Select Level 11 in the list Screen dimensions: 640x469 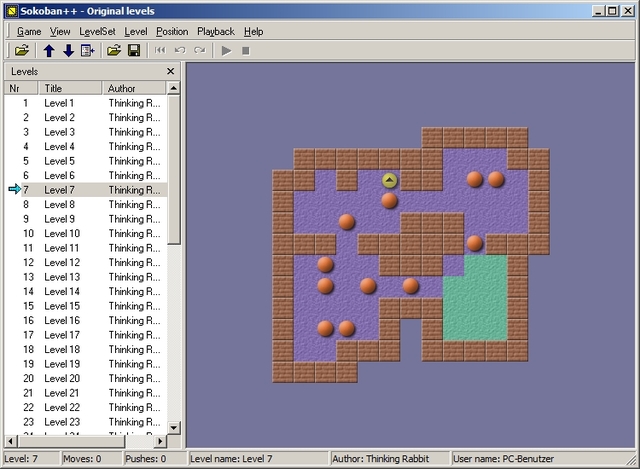(x=86, y=248)
